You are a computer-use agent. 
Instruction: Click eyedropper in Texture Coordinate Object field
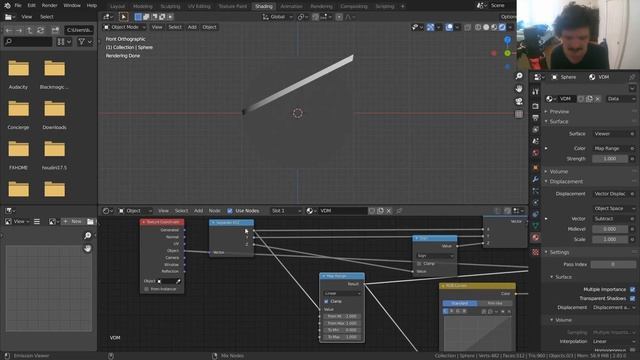point(178,281)
